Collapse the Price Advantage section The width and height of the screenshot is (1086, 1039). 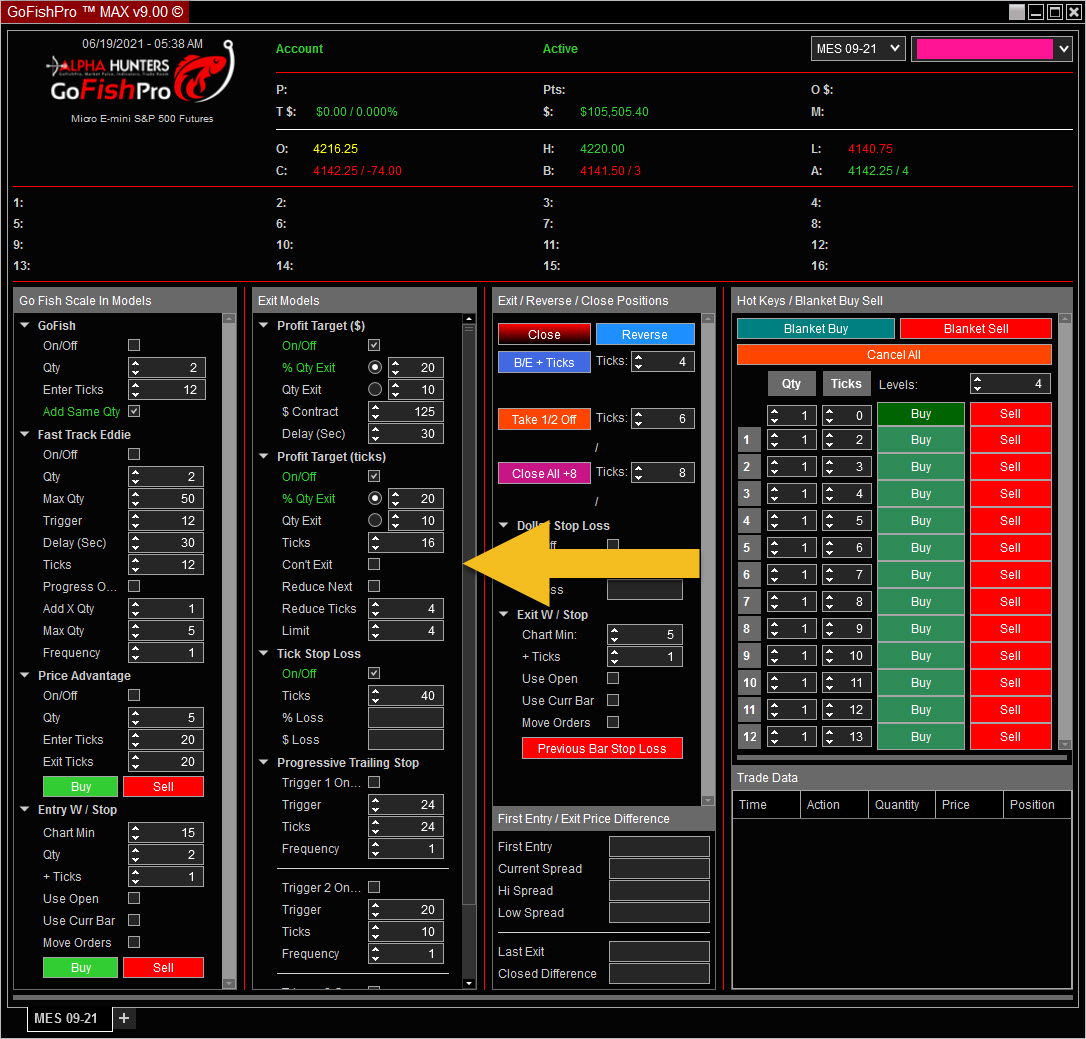point(25,675)
